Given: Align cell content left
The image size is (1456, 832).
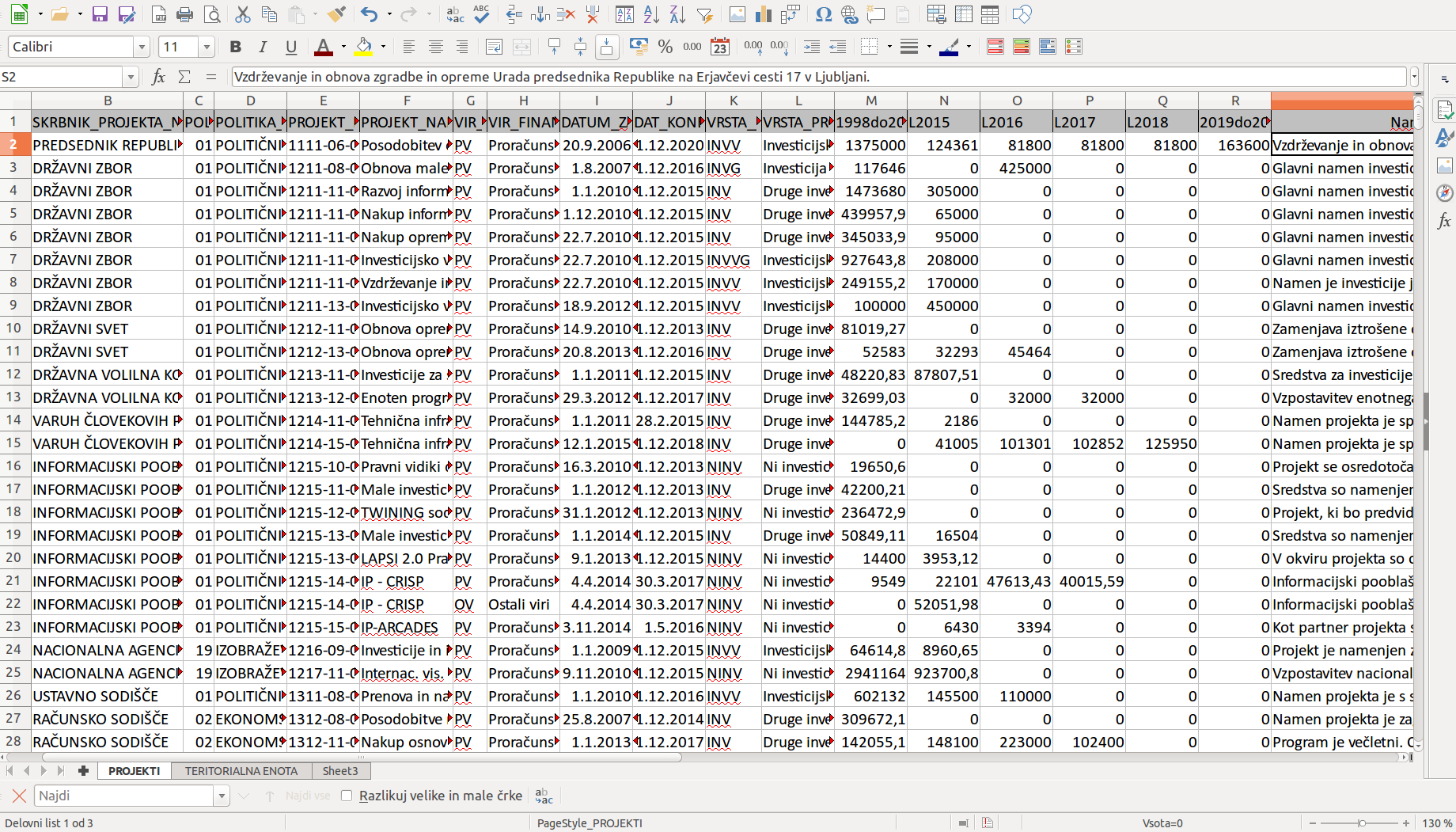Looking at the screenshot, I should tap(408, 47).
